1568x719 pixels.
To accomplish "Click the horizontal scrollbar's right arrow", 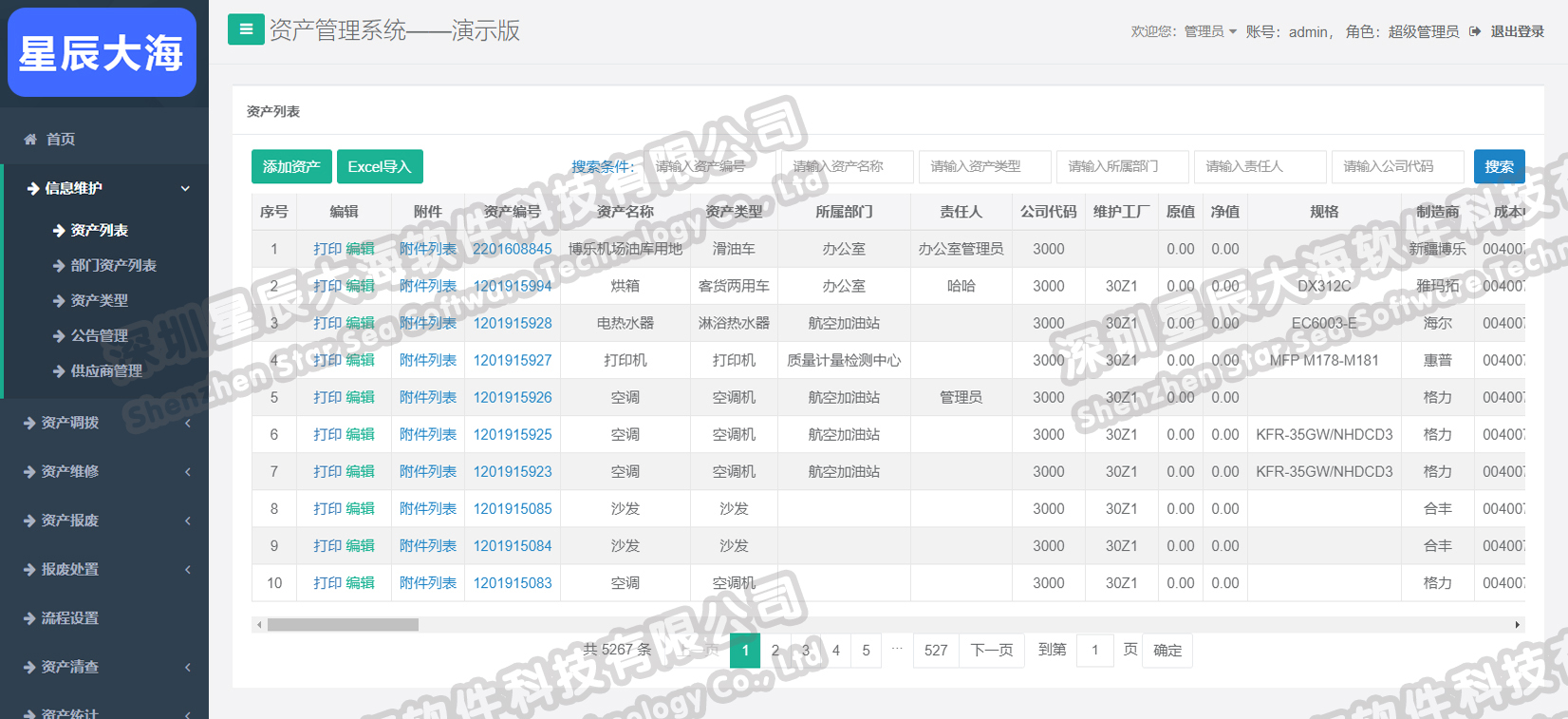I will coord(1517,625).
